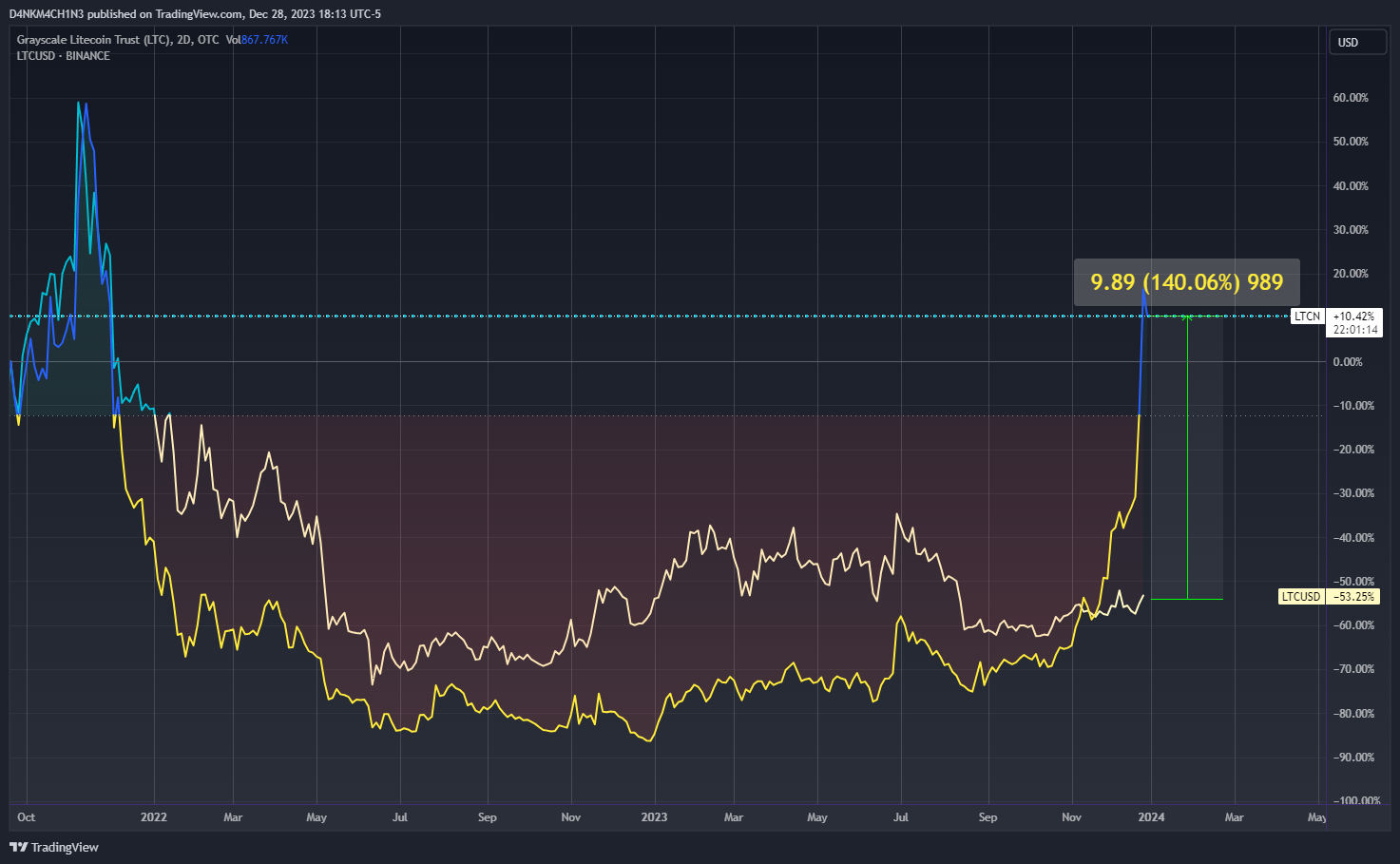Click the 2024 label on time axis
1400x864 pixels.
click(x=1151, y=817)
